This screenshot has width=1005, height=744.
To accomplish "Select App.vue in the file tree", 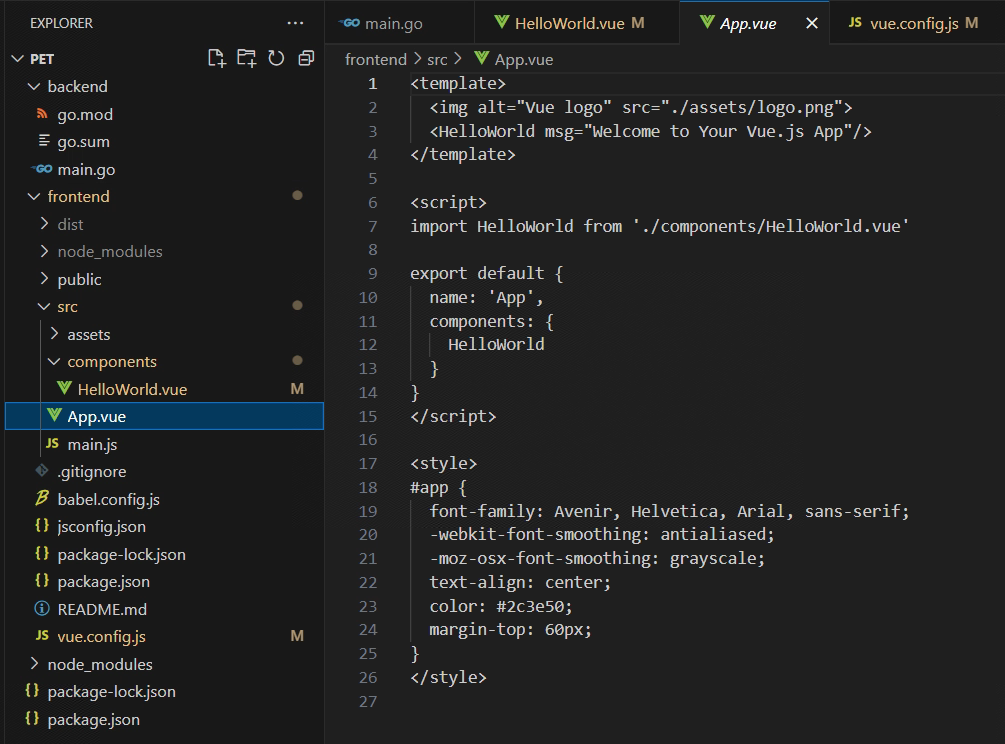I will click(164, 417).
